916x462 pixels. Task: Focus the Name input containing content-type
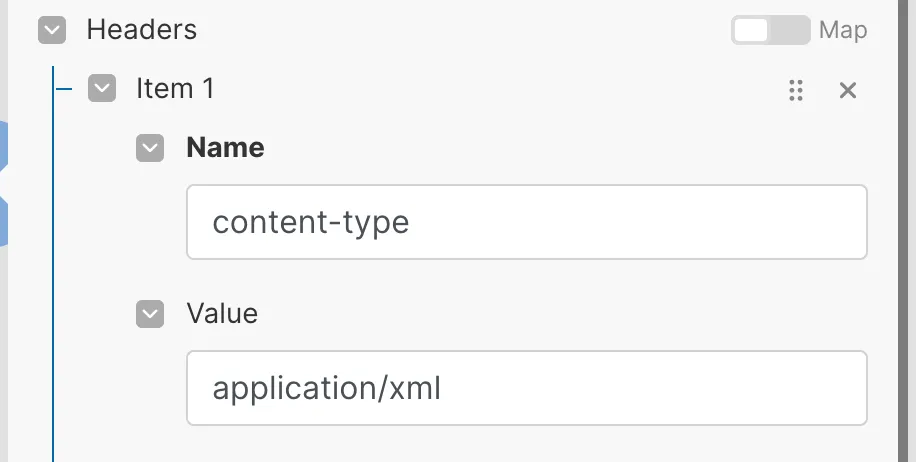pyautogui.click(x=526, y=222)
